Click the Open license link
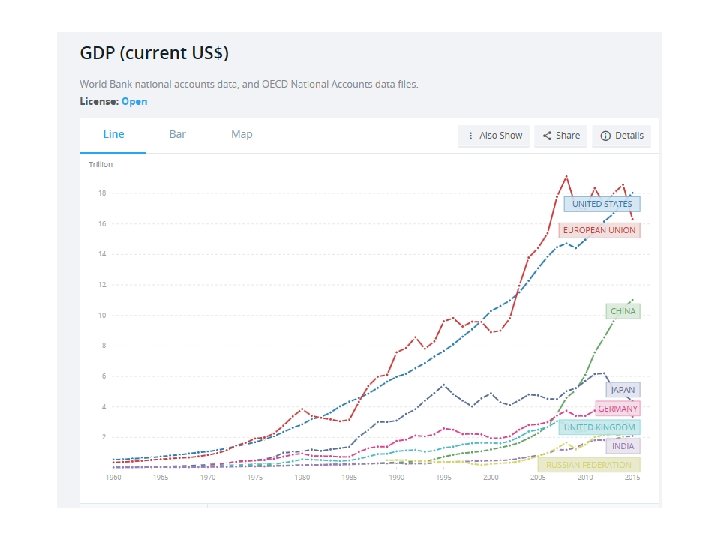This screenshot has width=720, height=540. click(134, 101)
